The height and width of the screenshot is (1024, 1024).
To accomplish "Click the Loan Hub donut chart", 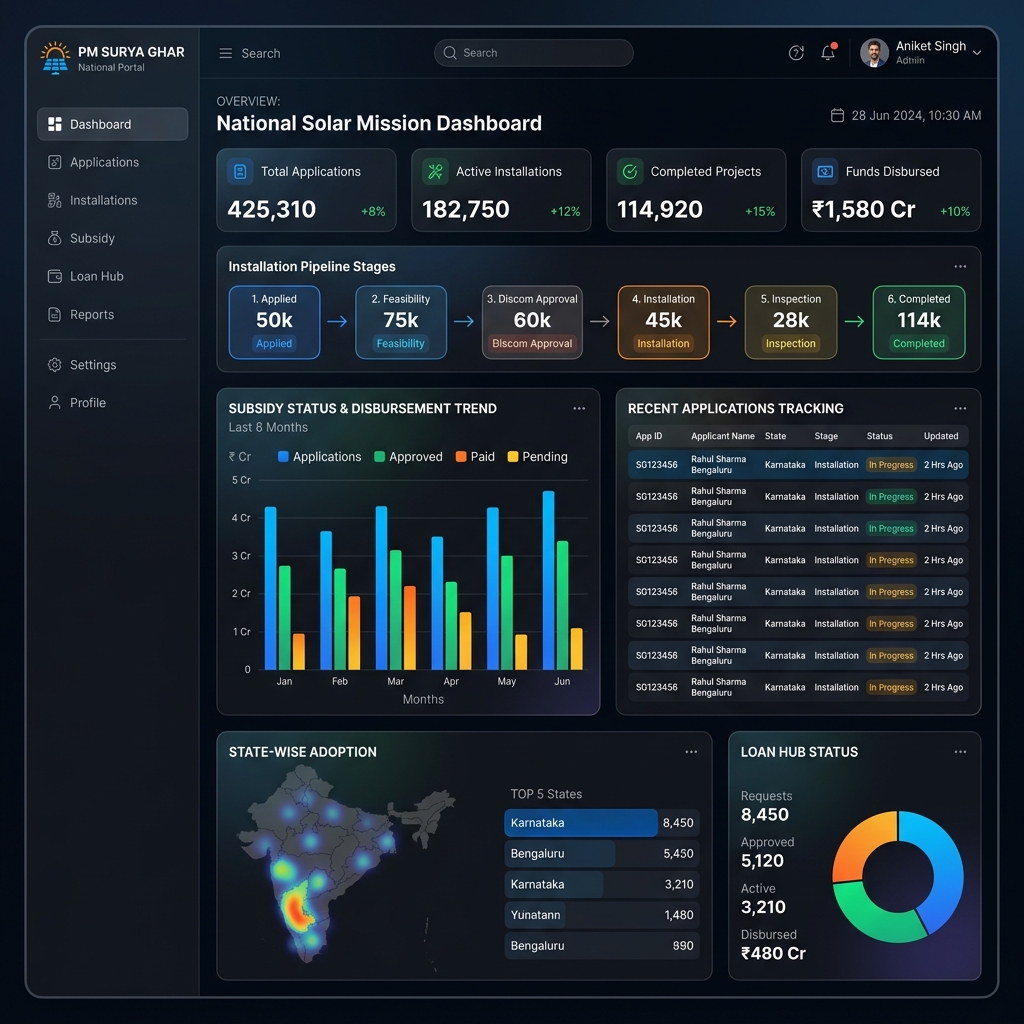I will [898, 876].
